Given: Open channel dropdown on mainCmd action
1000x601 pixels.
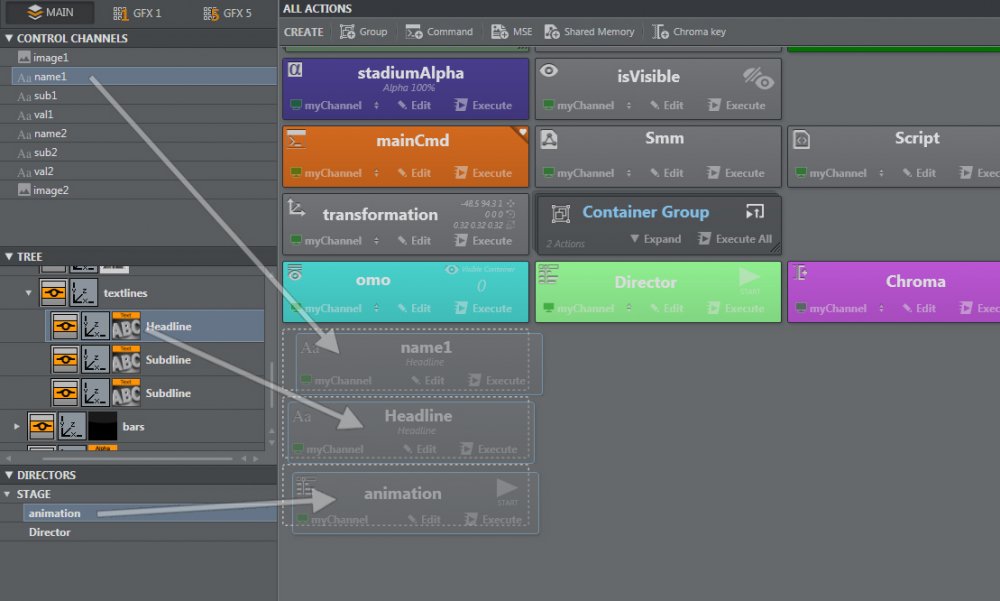Looking at the screenshot, I should (x=376, y=173).
